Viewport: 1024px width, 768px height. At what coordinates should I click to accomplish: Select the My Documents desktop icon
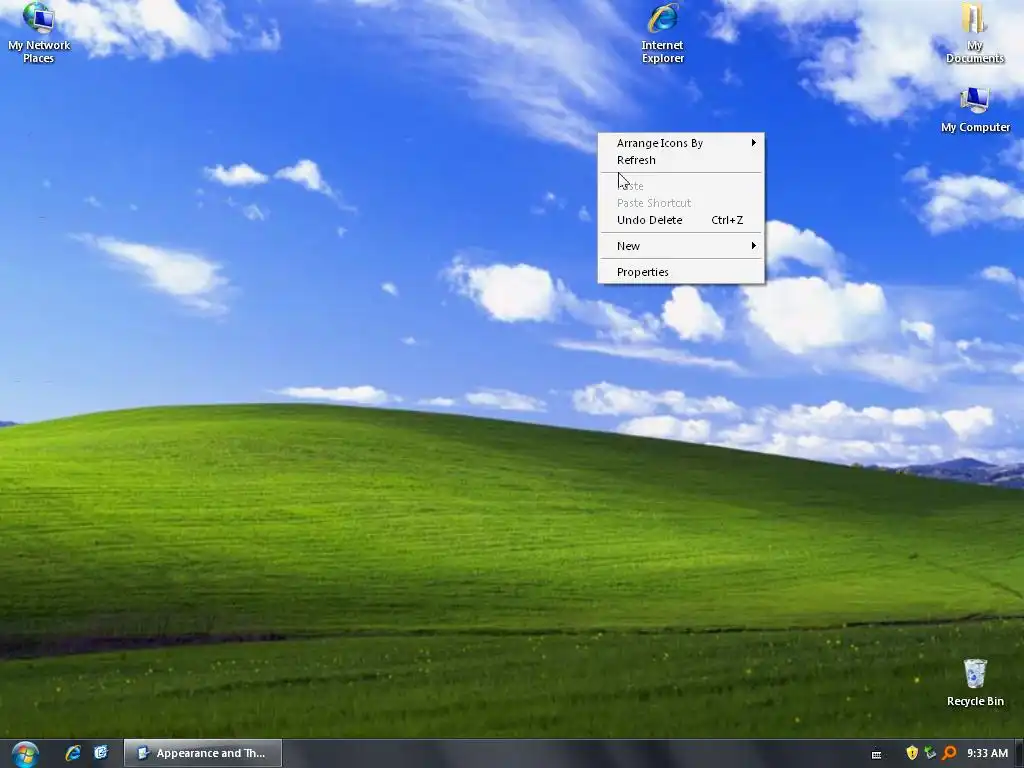[974, 33]
